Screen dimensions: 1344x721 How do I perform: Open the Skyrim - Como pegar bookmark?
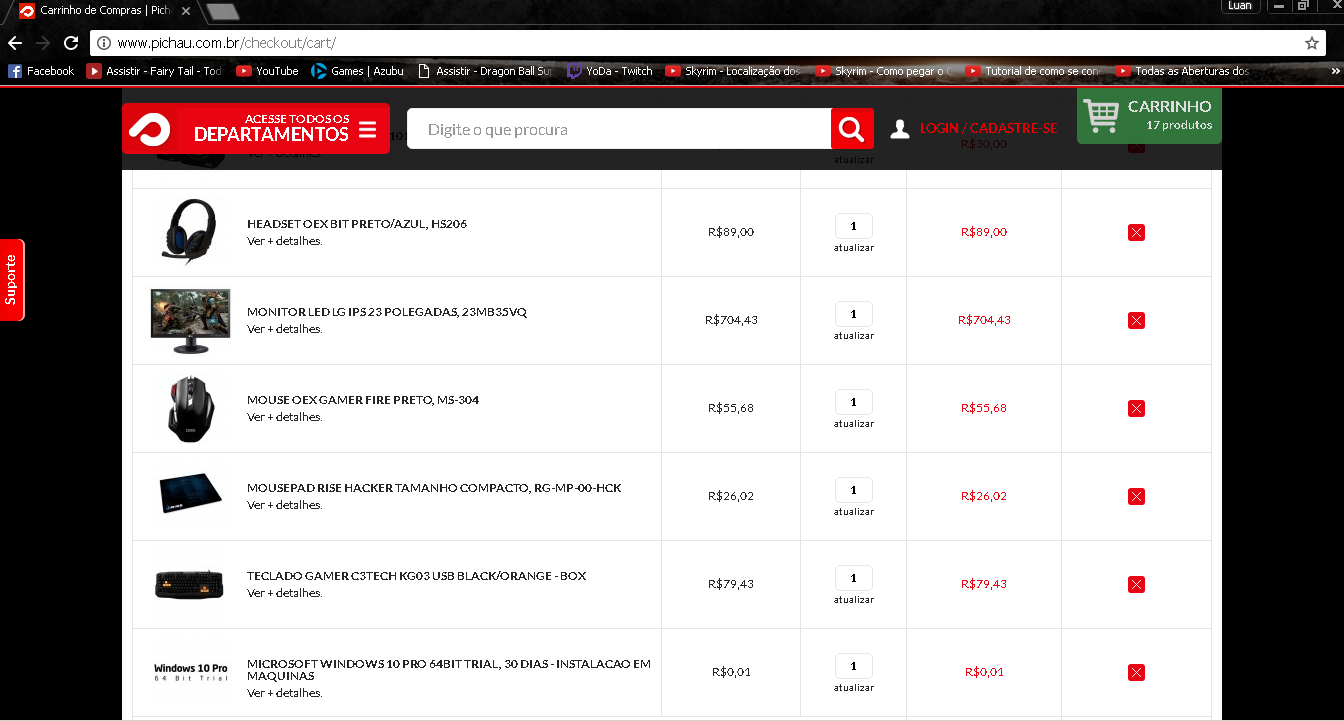[x=883, y=71]
